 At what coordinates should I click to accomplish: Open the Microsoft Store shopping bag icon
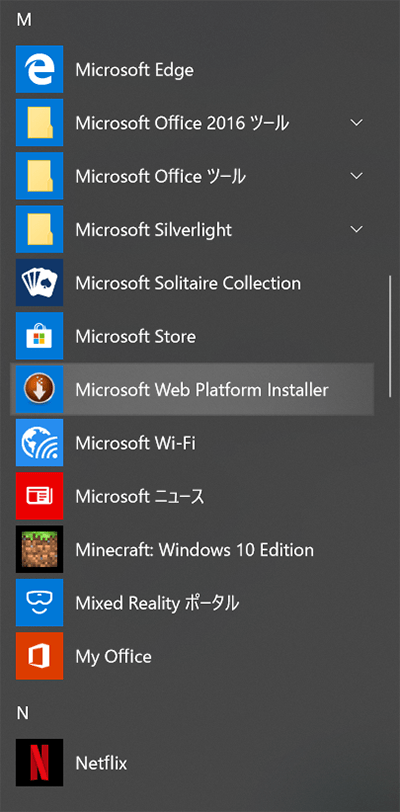[39, 336]
